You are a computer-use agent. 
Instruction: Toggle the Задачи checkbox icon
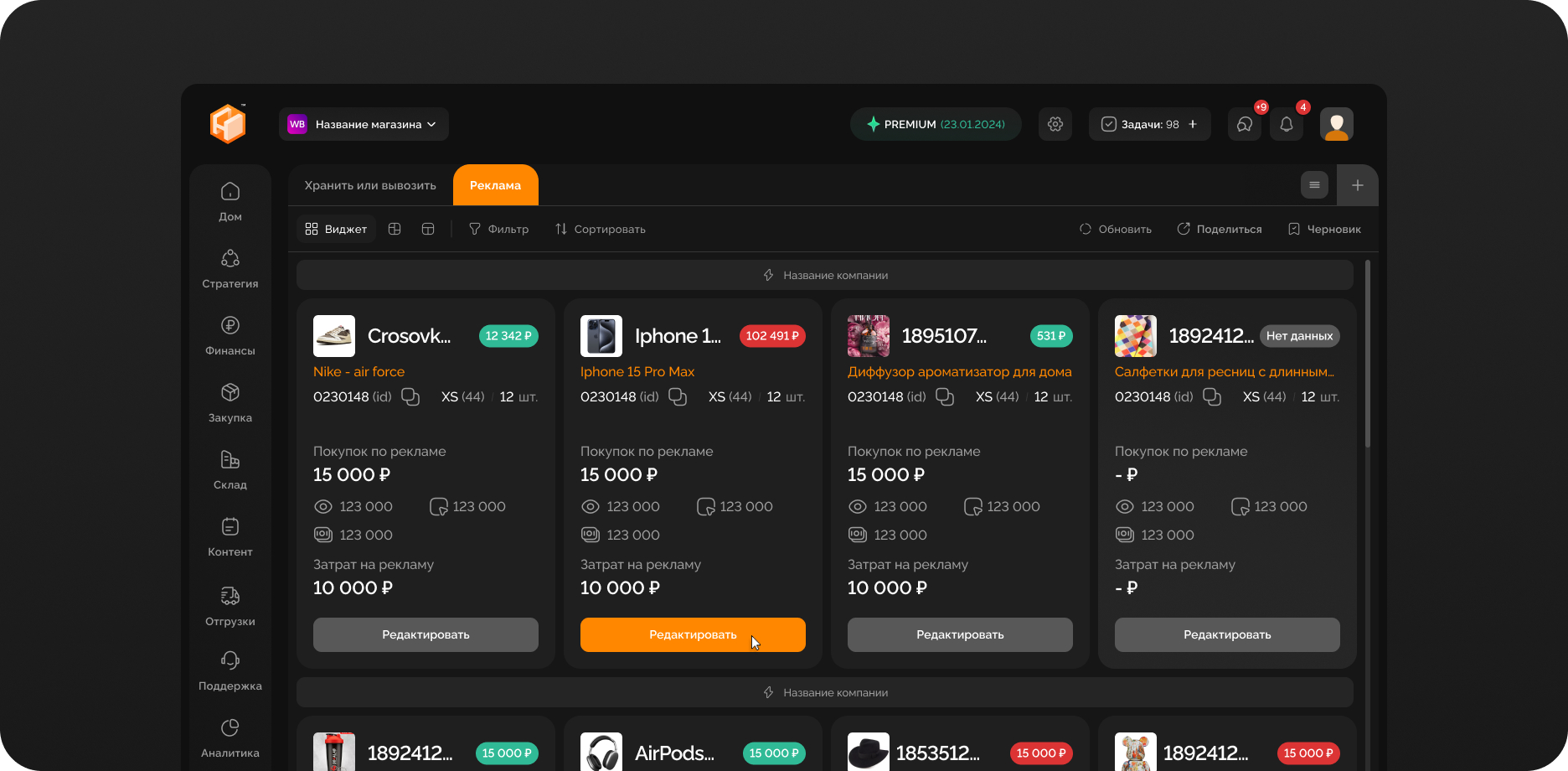1108,124
